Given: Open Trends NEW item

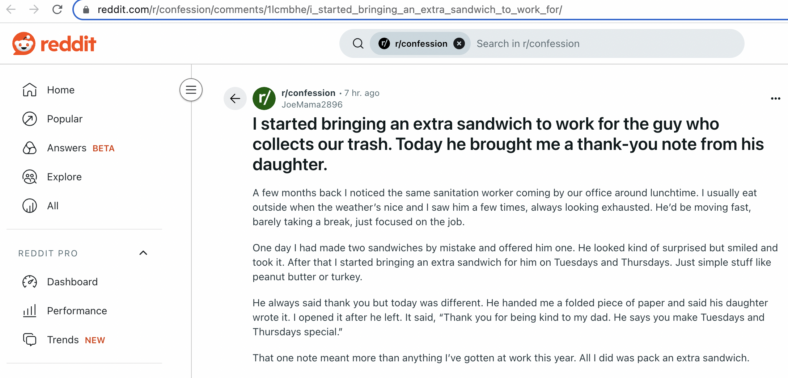Looking at the screenshot, I should click(x=76, y=340).
